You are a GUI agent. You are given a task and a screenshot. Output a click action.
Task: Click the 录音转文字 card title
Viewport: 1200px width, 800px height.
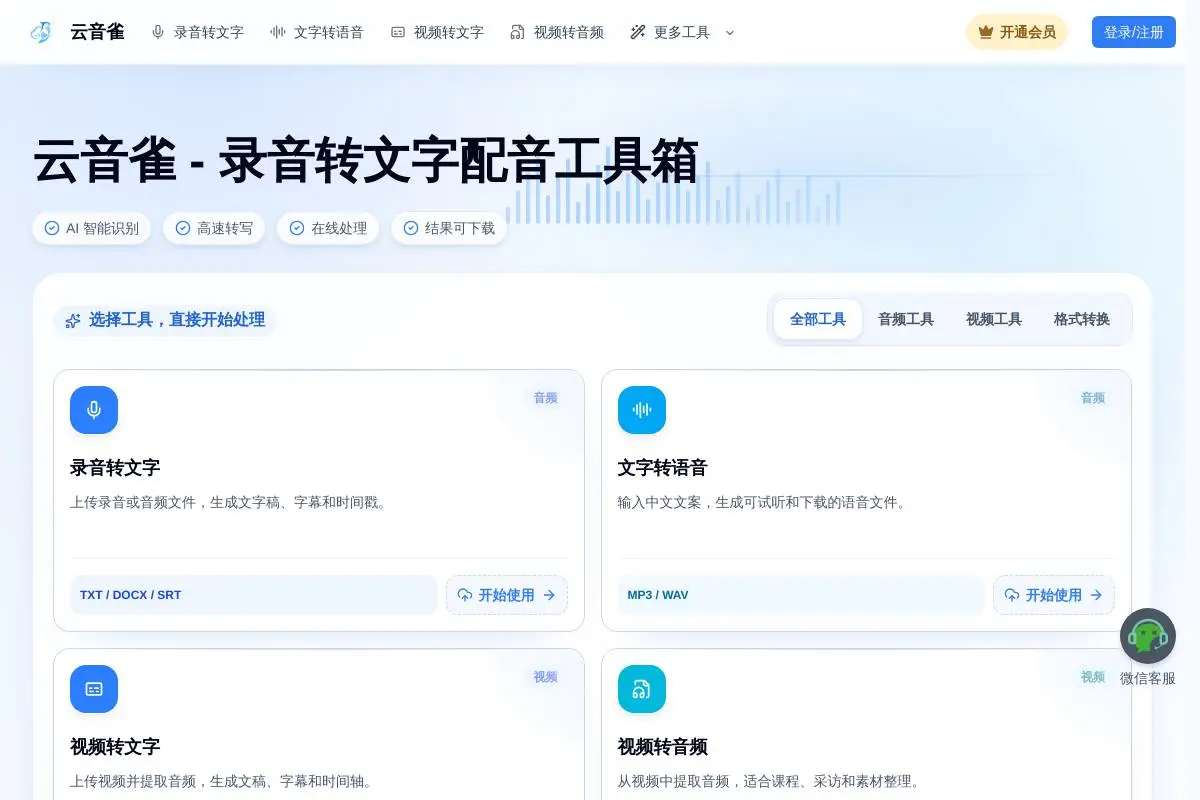pos(115,467)
